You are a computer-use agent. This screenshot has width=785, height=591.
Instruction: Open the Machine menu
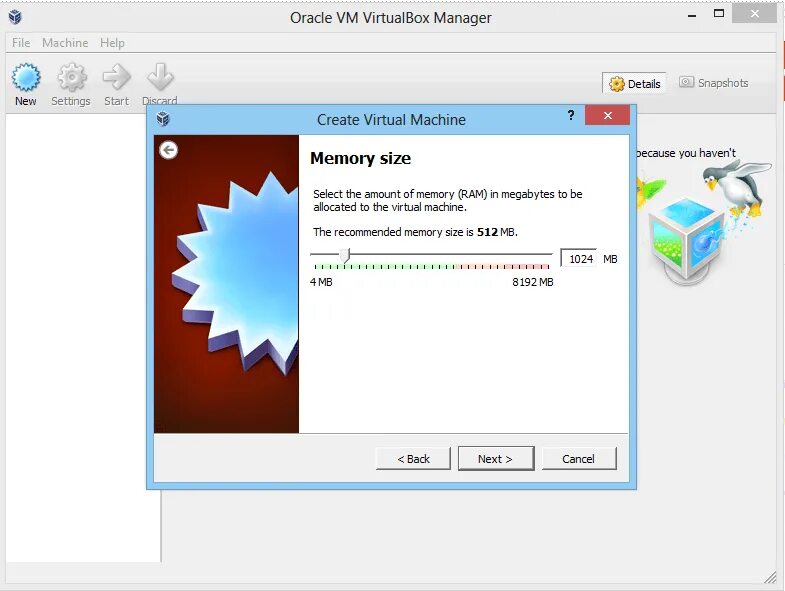65,43
